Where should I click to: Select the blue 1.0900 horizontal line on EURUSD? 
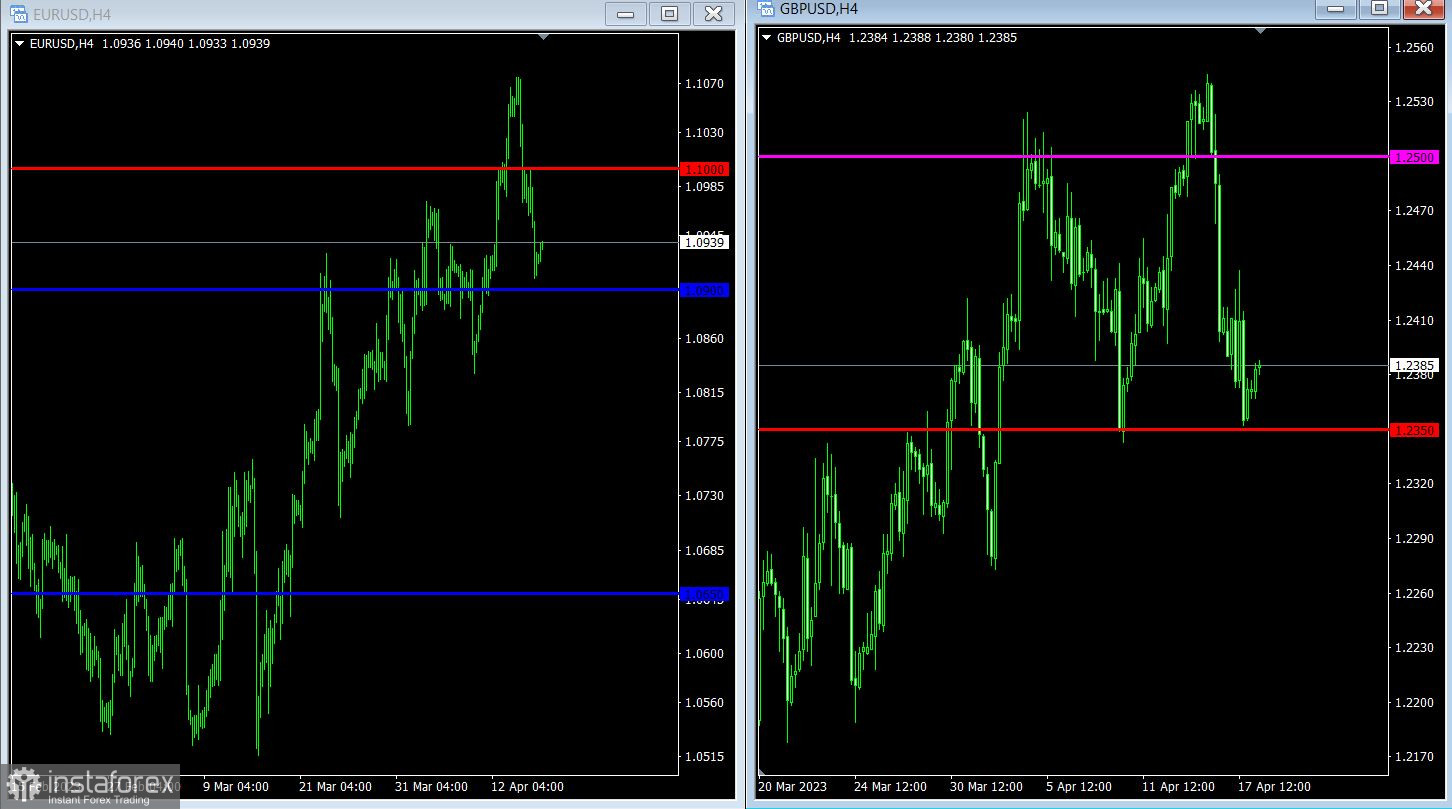pyautogui.click(x=344, y=289)
